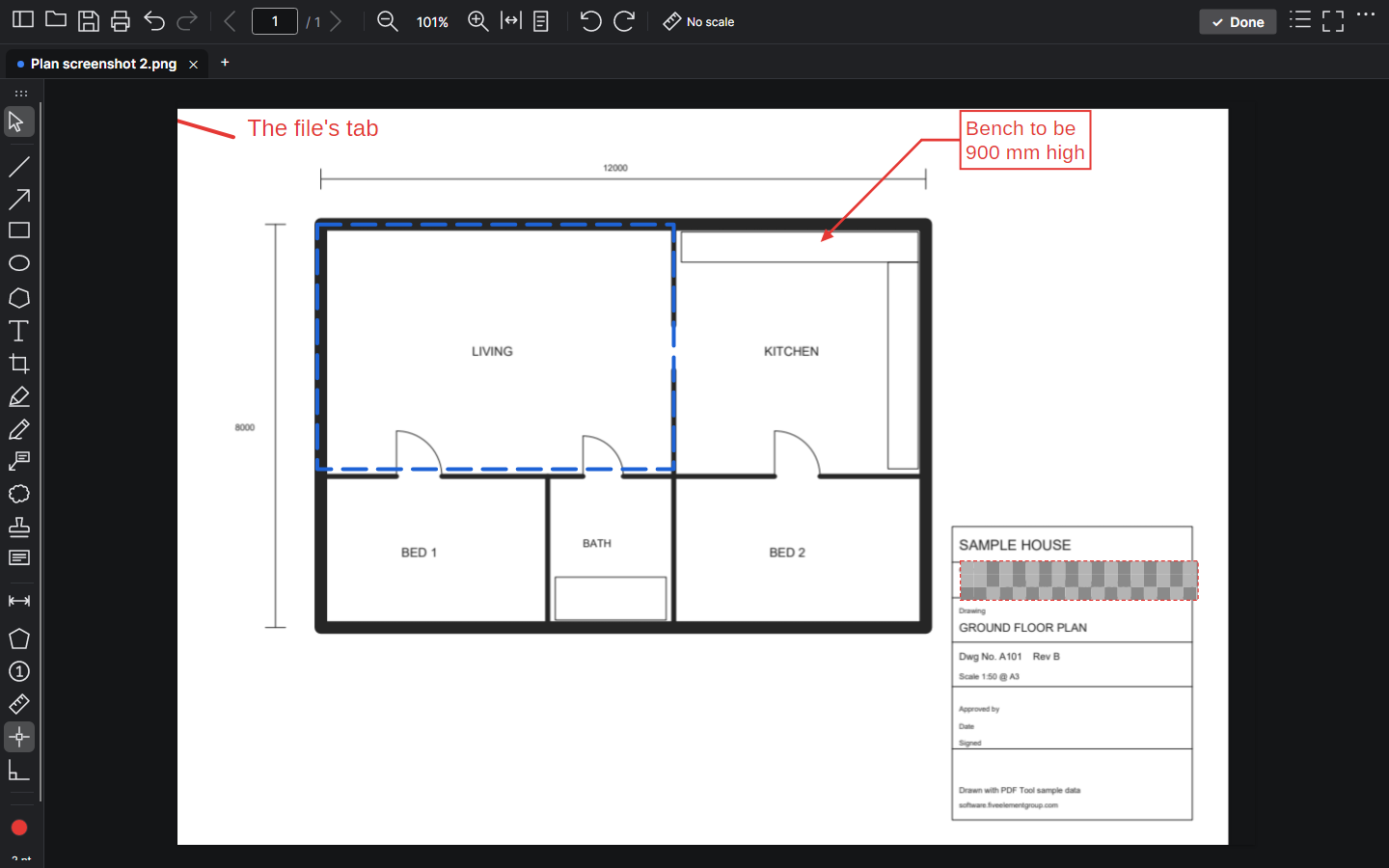Open the annotations list icon
Viewport: 1389px width, 868px height.
coord(1300,20)
